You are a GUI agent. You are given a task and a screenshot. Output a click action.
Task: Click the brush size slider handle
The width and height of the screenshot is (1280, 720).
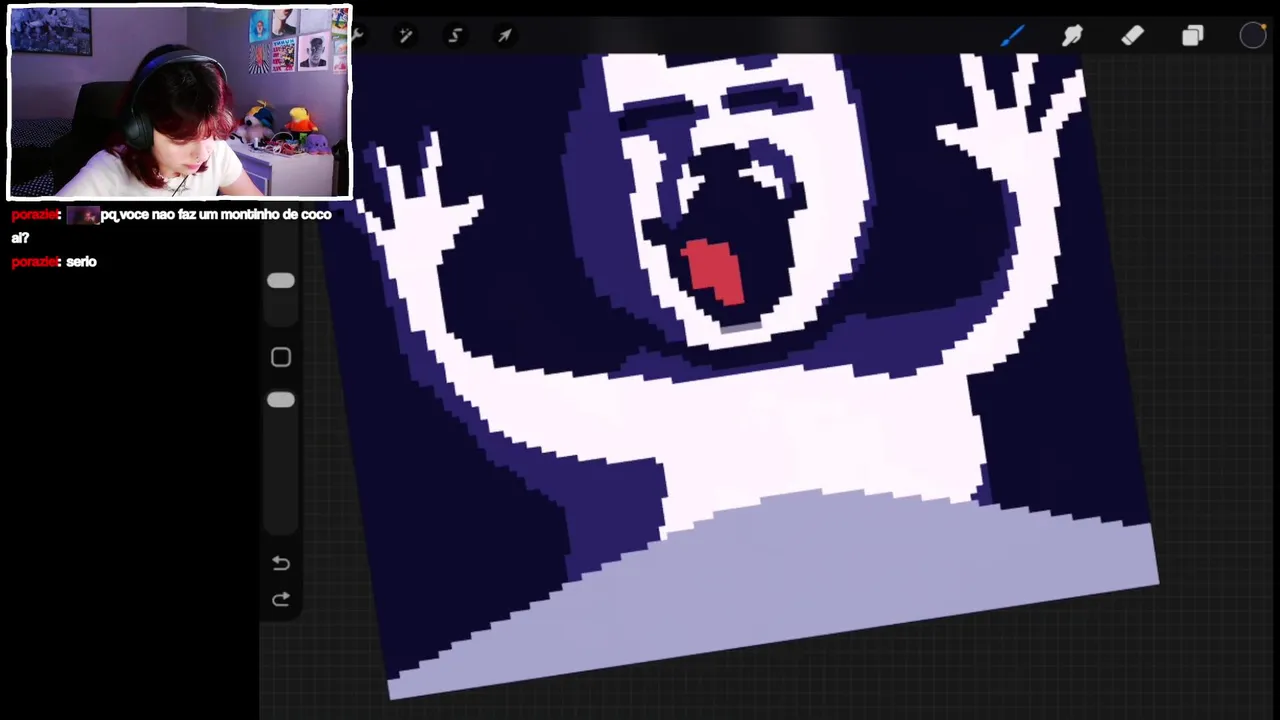click(x=281, y=281)
